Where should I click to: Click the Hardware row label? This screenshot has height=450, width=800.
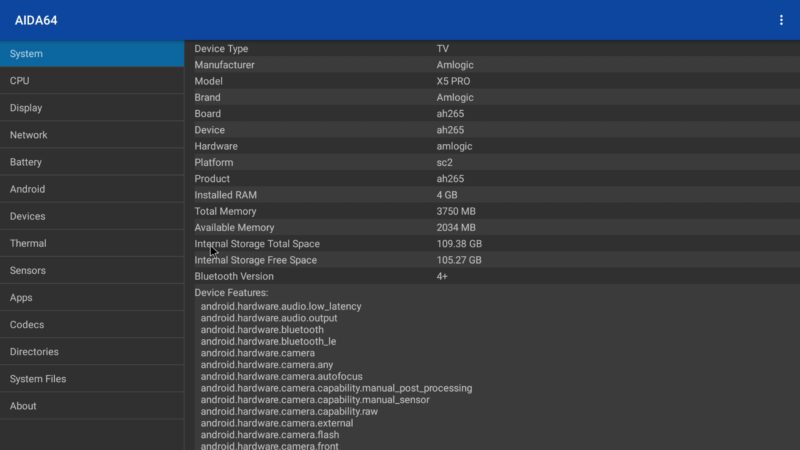[x=216, y=146]
